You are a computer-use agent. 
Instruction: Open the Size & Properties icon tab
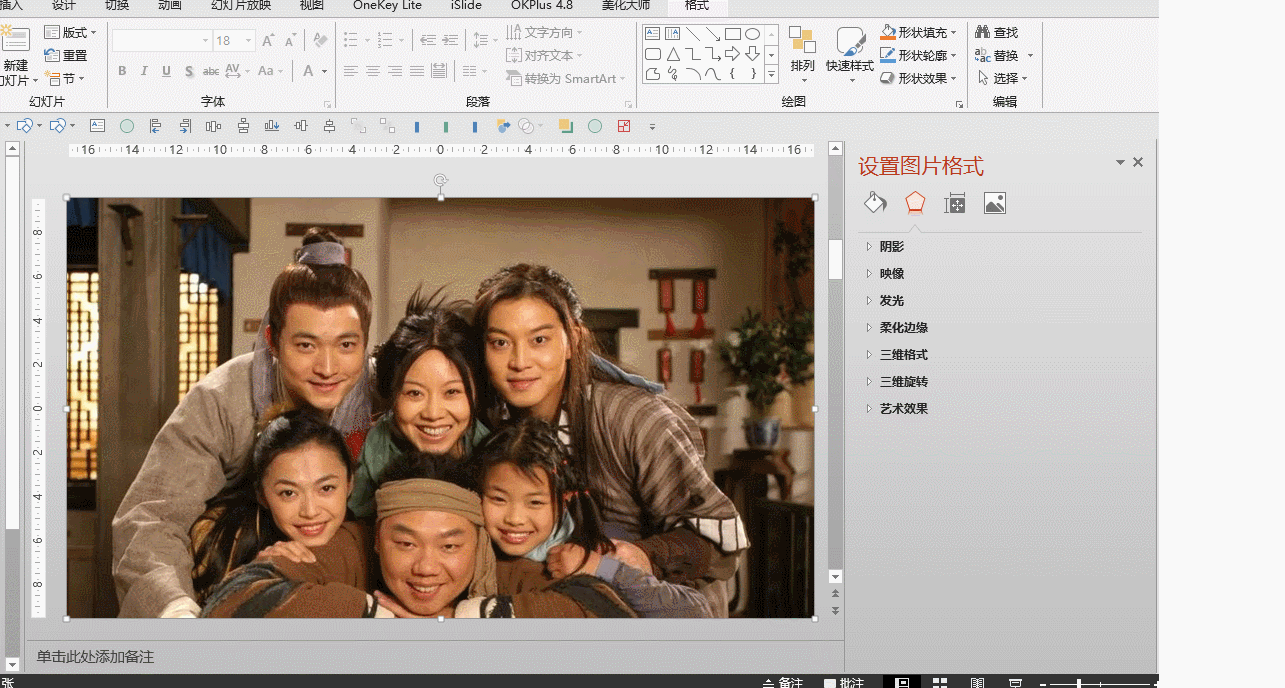click(x=955, y=203)
